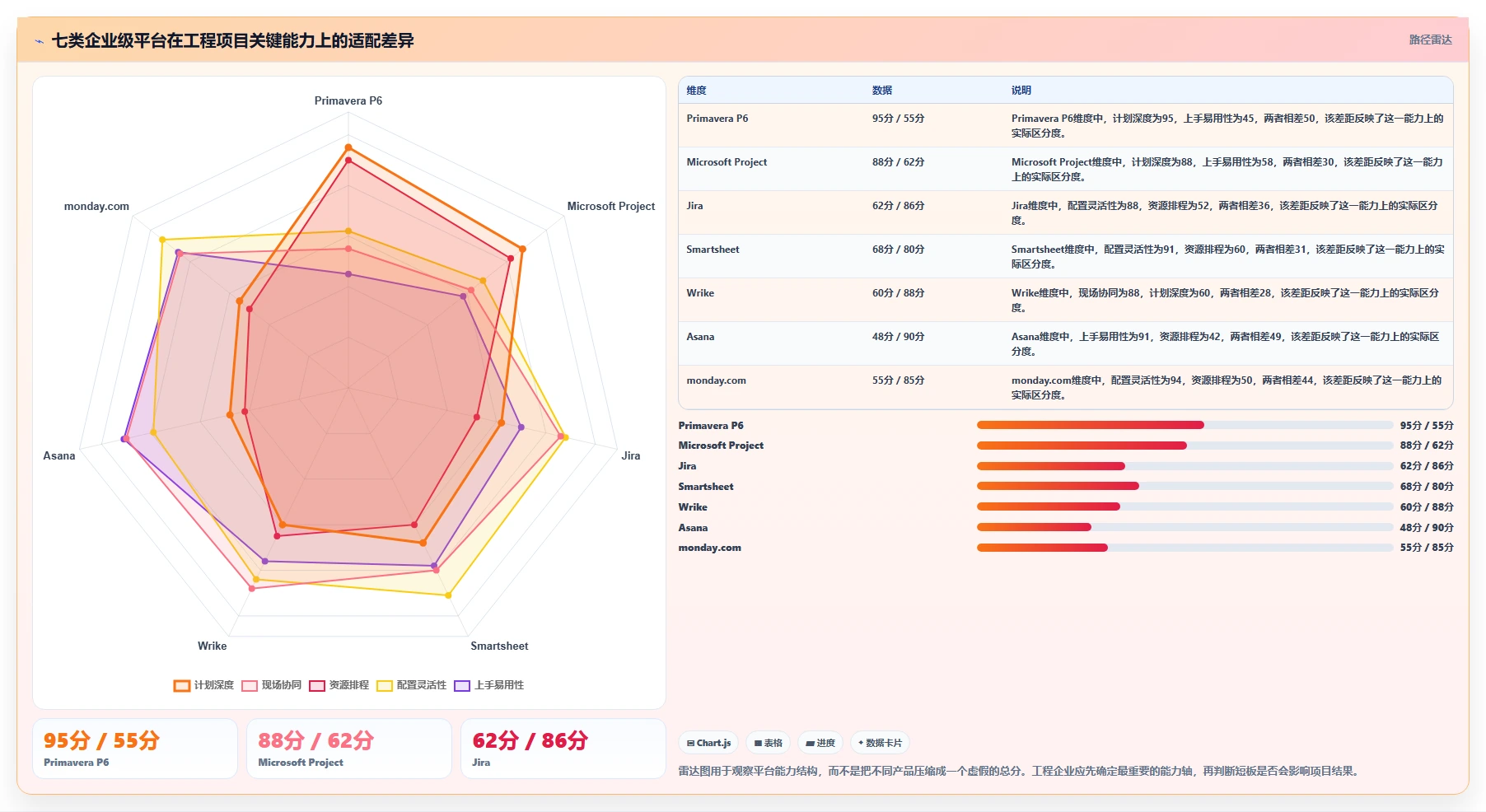Click the Wrike description text in the table
The image size is (1486, 812).
pyautogui.click(x=1227, y=301)
